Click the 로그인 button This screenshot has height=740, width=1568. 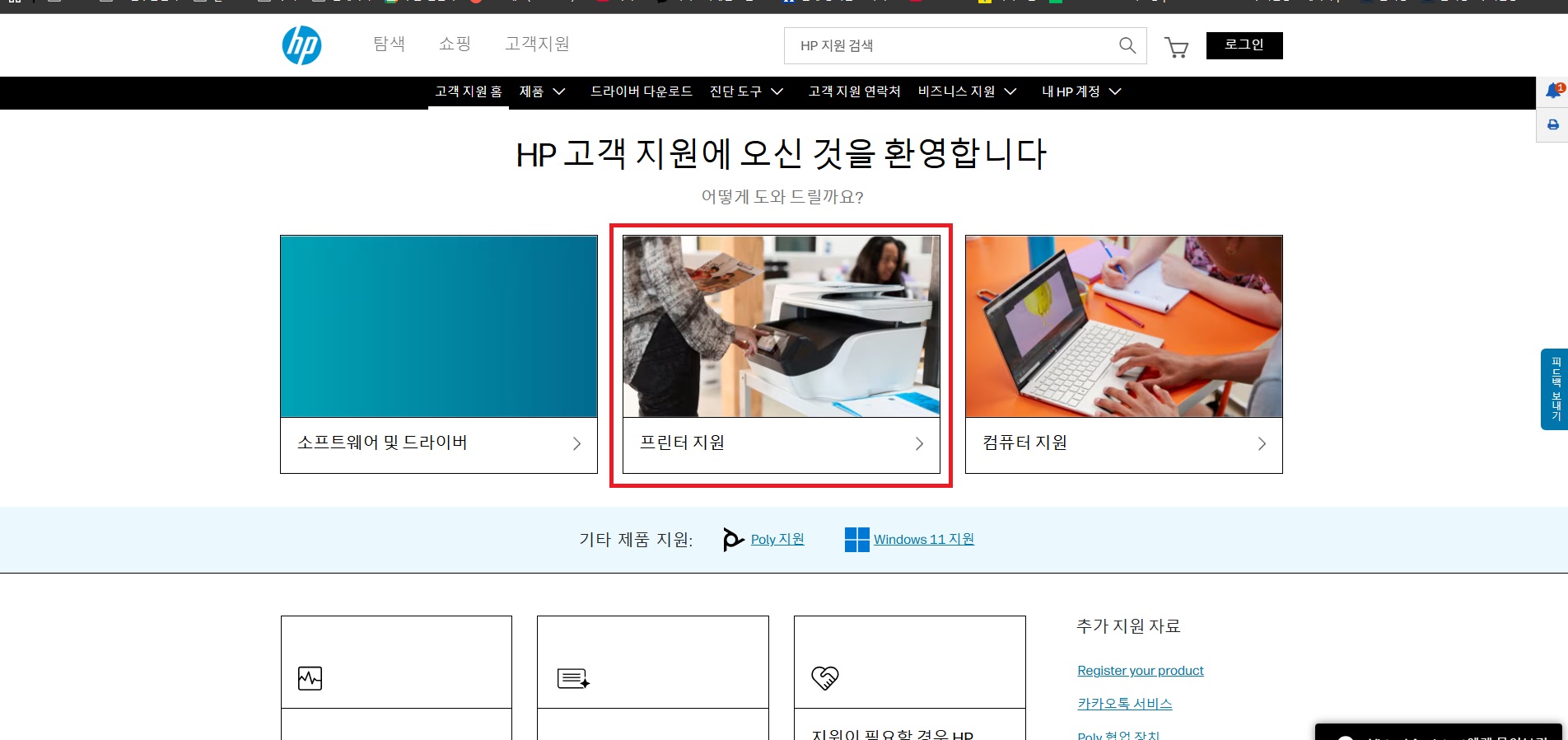tap(1244, 45)
